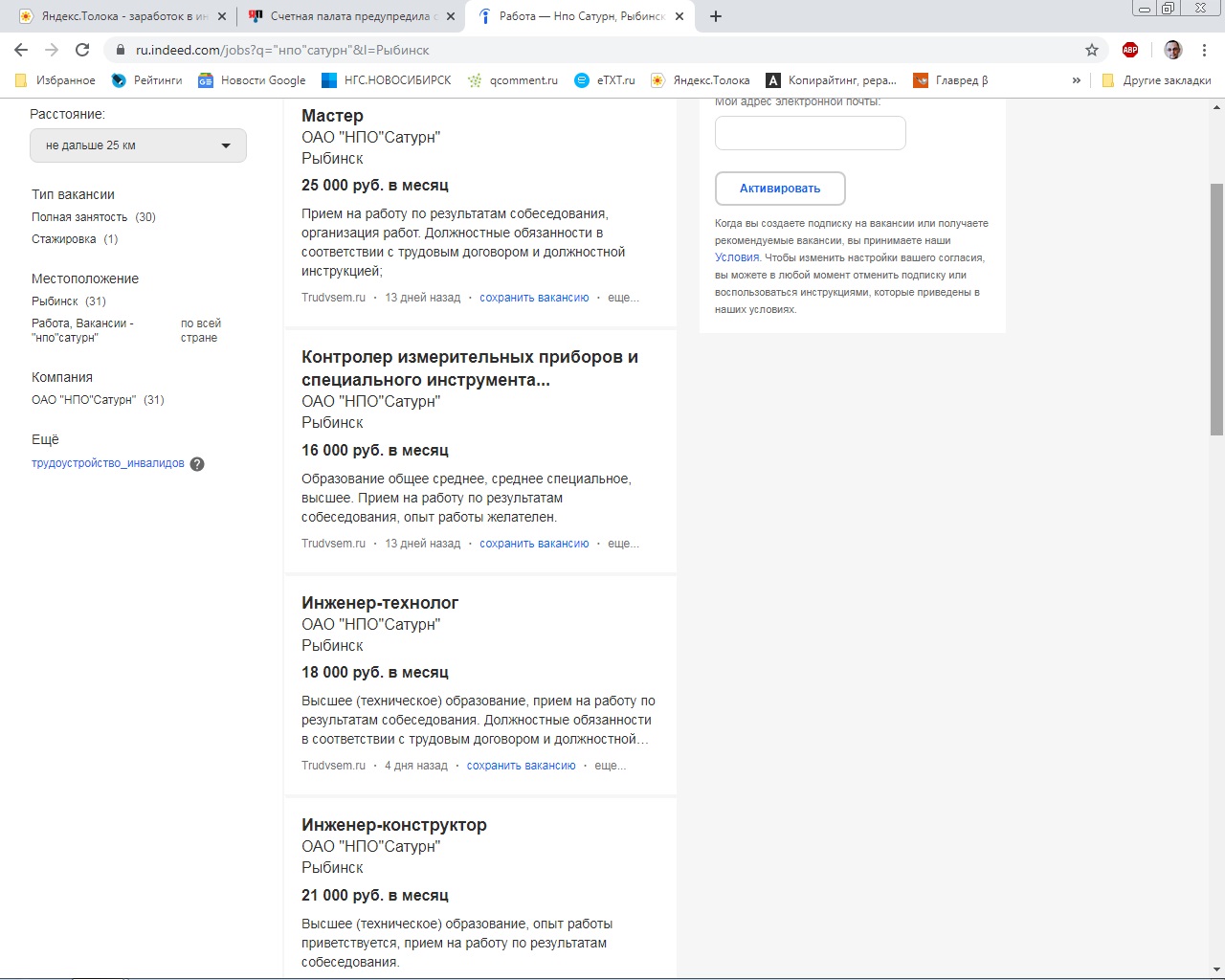This screenshot has height=980, width=1225.
Task: Open the Контролер измерительных приборов job listing
Action: click(470, 368)
